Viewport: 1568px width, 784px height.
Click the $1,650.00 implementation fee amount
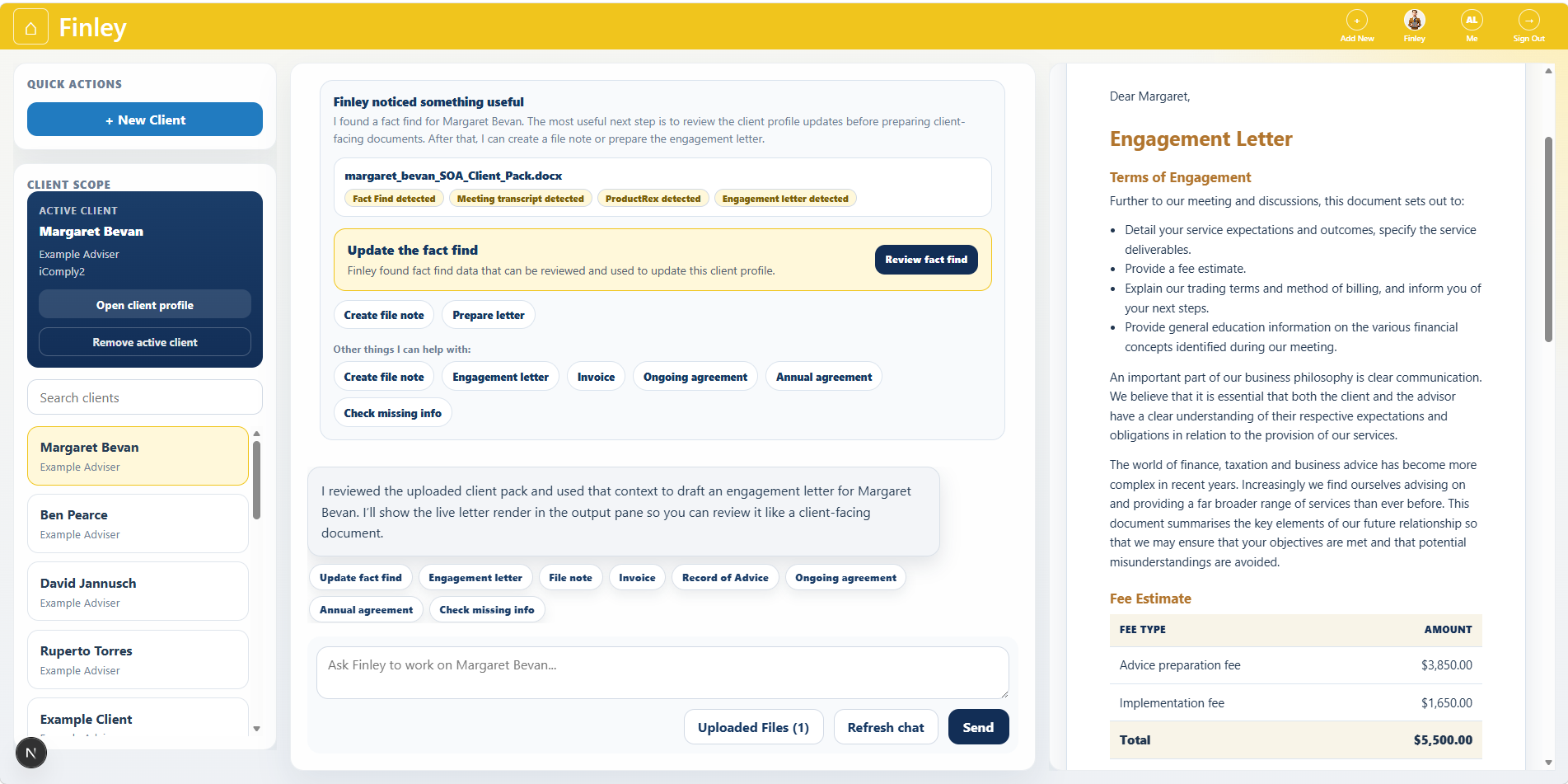1446,703
